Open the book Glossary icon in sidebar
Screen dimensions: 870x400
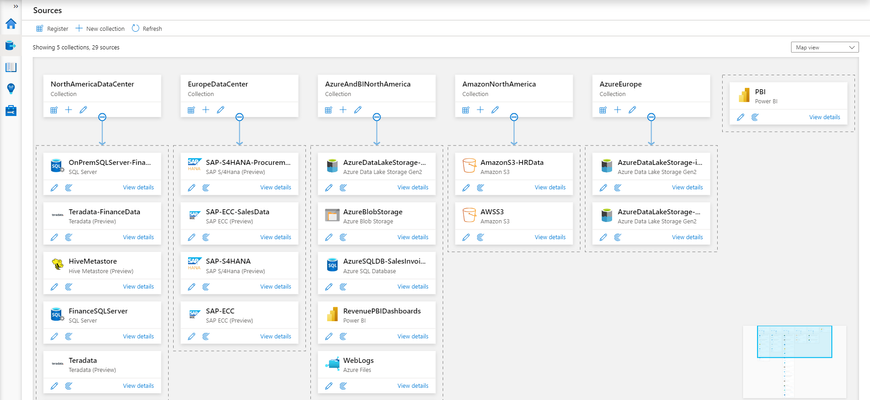(x=11, y=68)
